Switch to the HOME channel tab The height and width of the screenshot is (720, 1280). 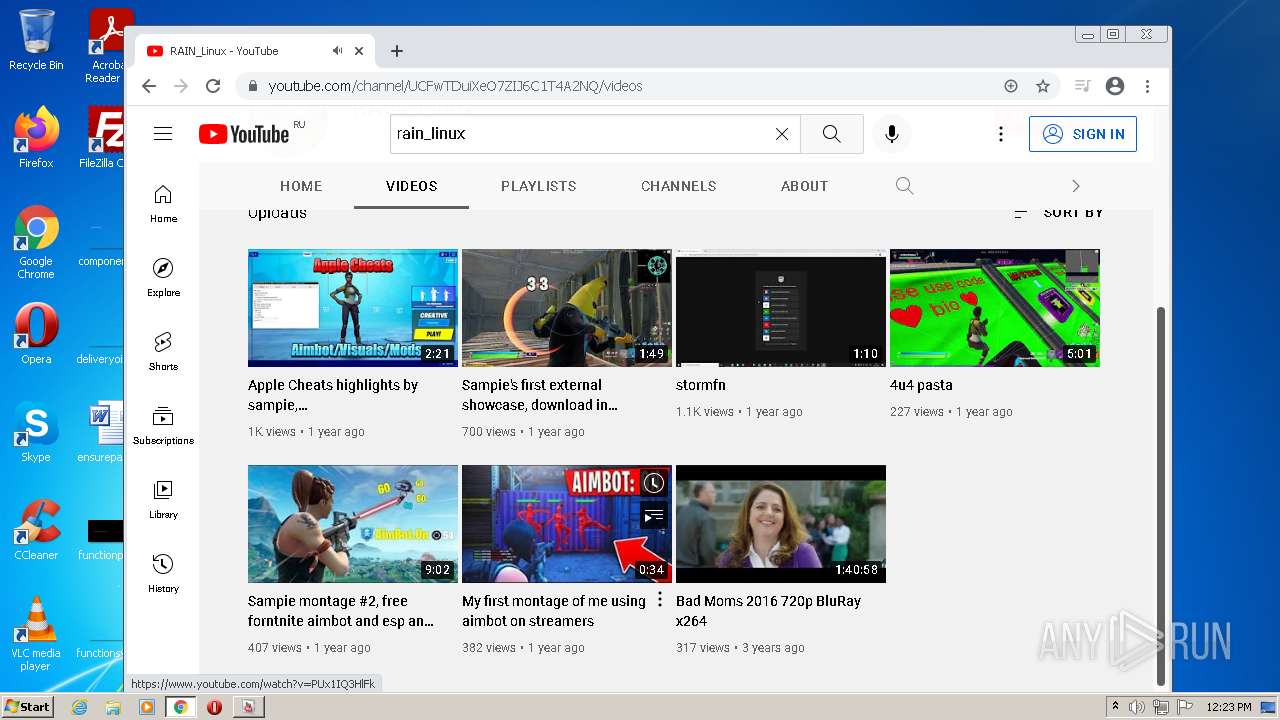tap(301, 186)
